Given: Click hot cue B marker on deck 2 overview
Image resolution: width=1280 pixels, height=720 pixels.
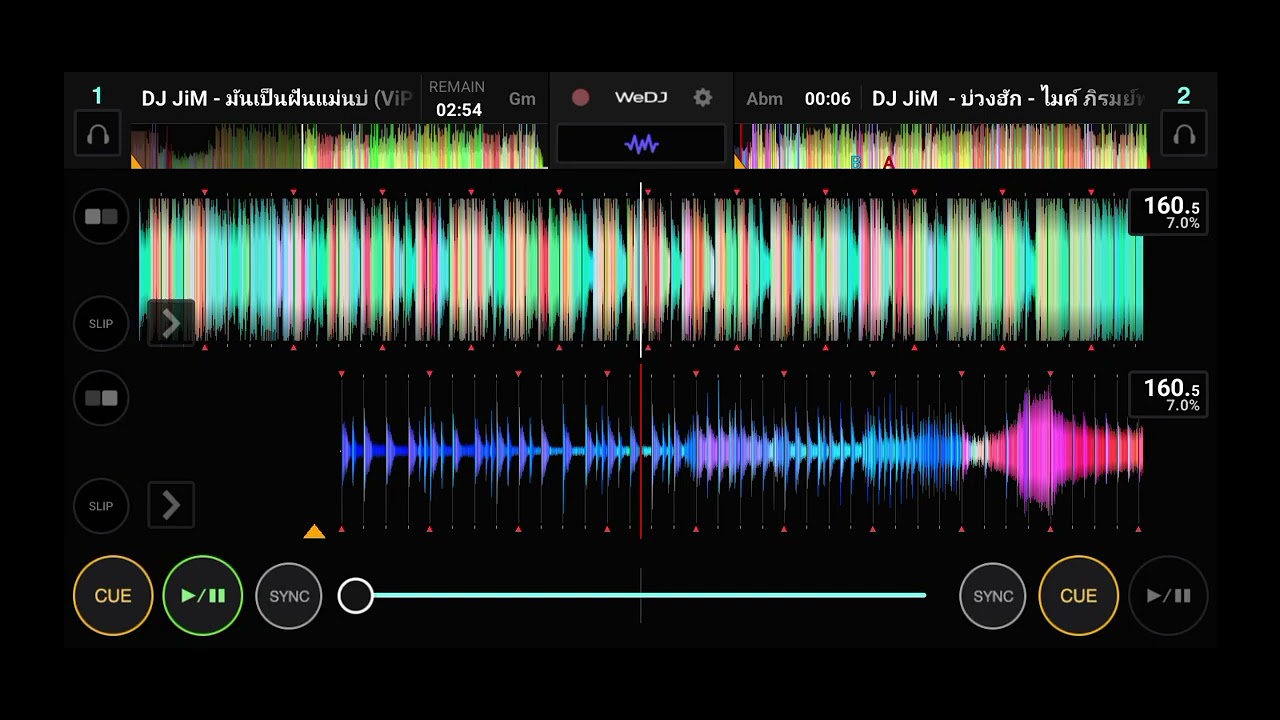Looking at the screenshot, I should point(855,162).
